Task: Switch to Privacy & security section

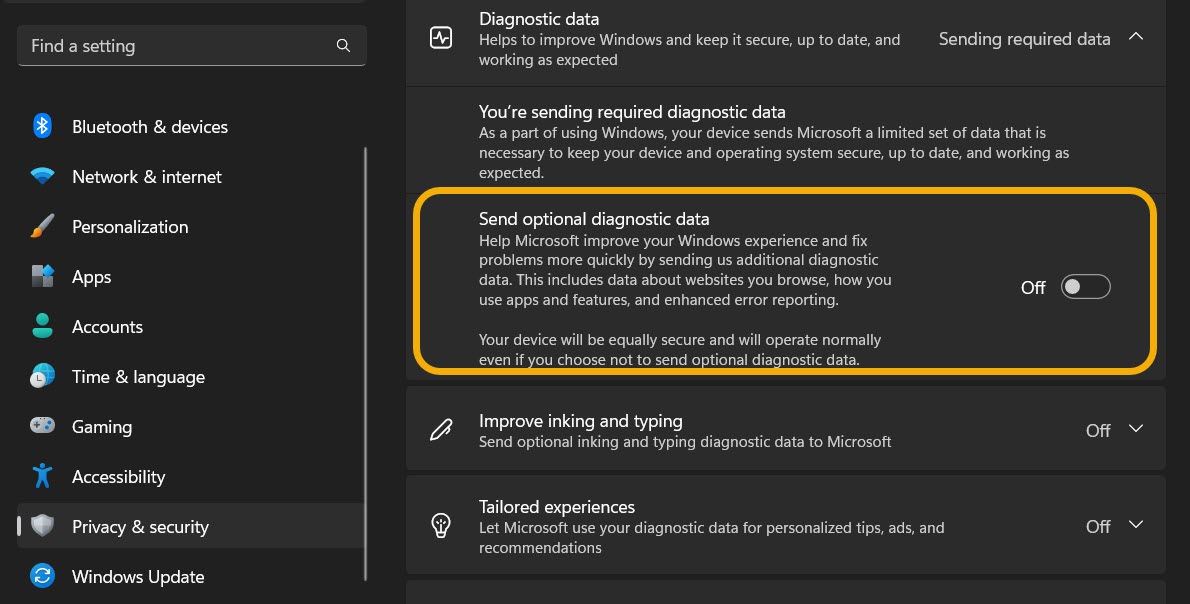Action: 140,526
